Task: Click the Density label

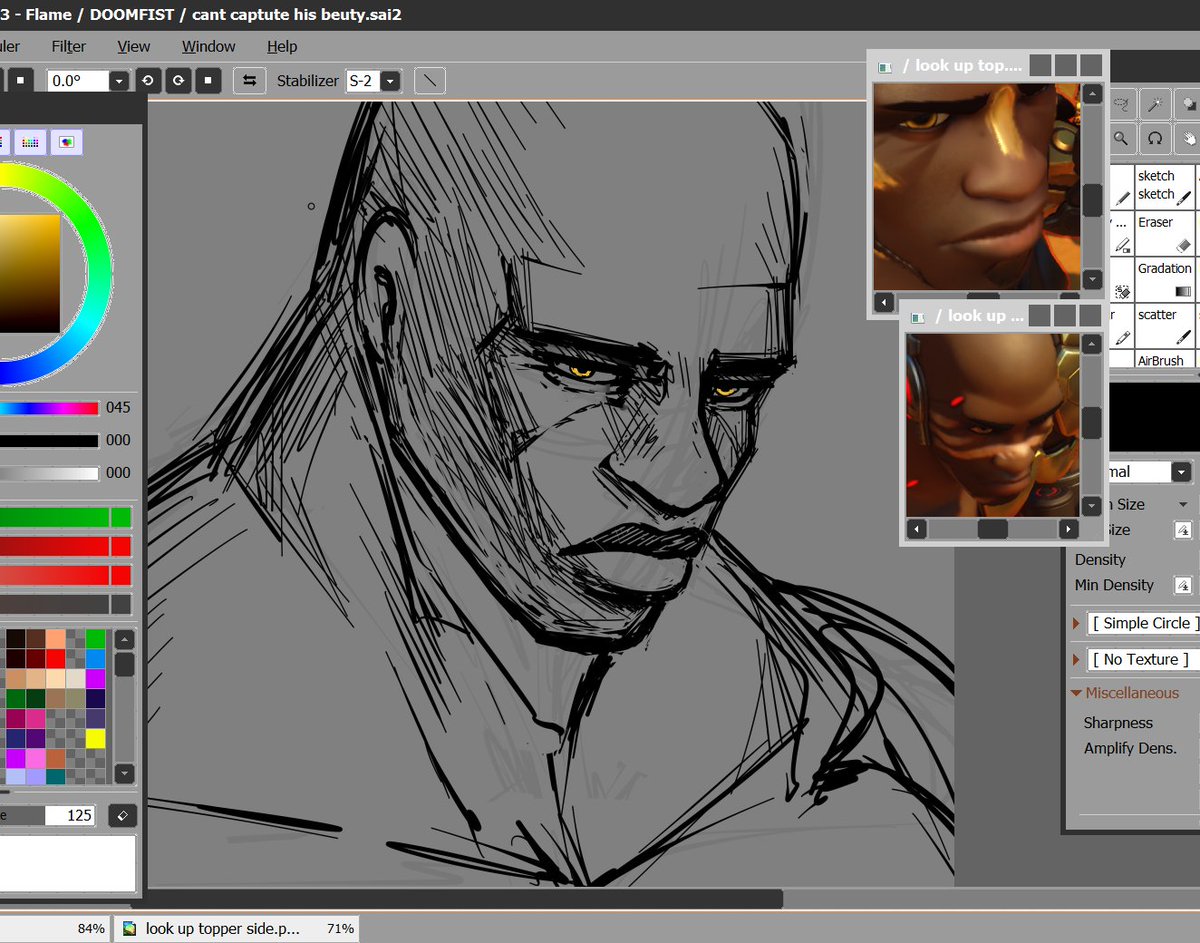Action: coord(1100,559)
